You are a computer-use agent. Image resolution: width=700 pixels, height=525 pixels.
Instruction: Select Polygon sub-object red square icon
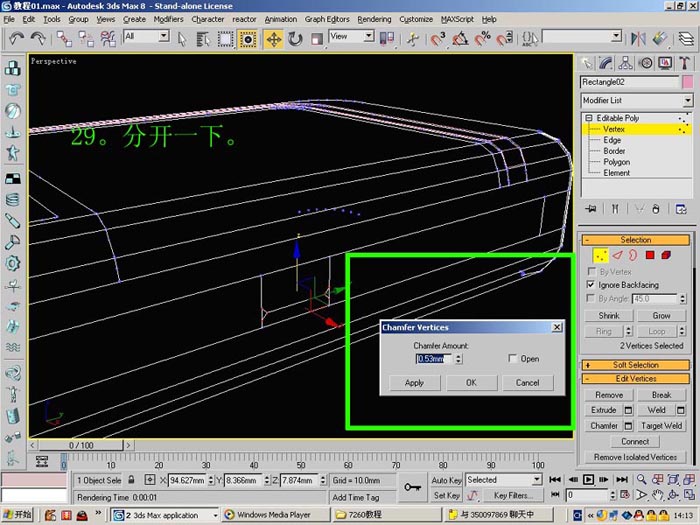pos(650,255)
